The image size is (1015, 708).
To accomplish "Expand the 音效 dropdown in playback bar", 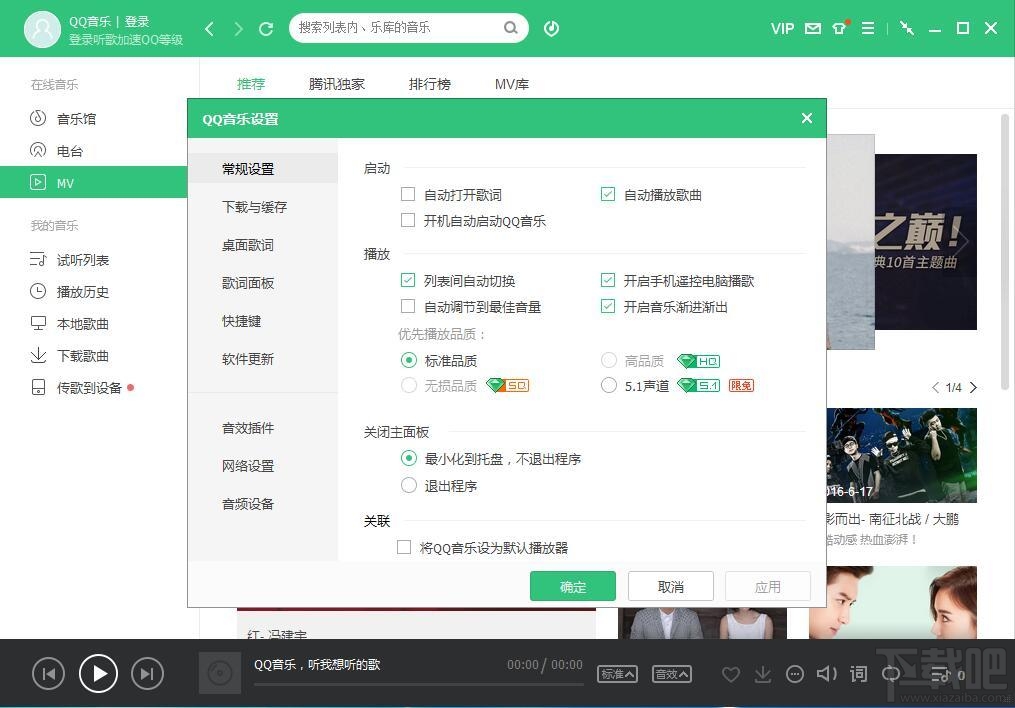I will [x=671, y=674].
